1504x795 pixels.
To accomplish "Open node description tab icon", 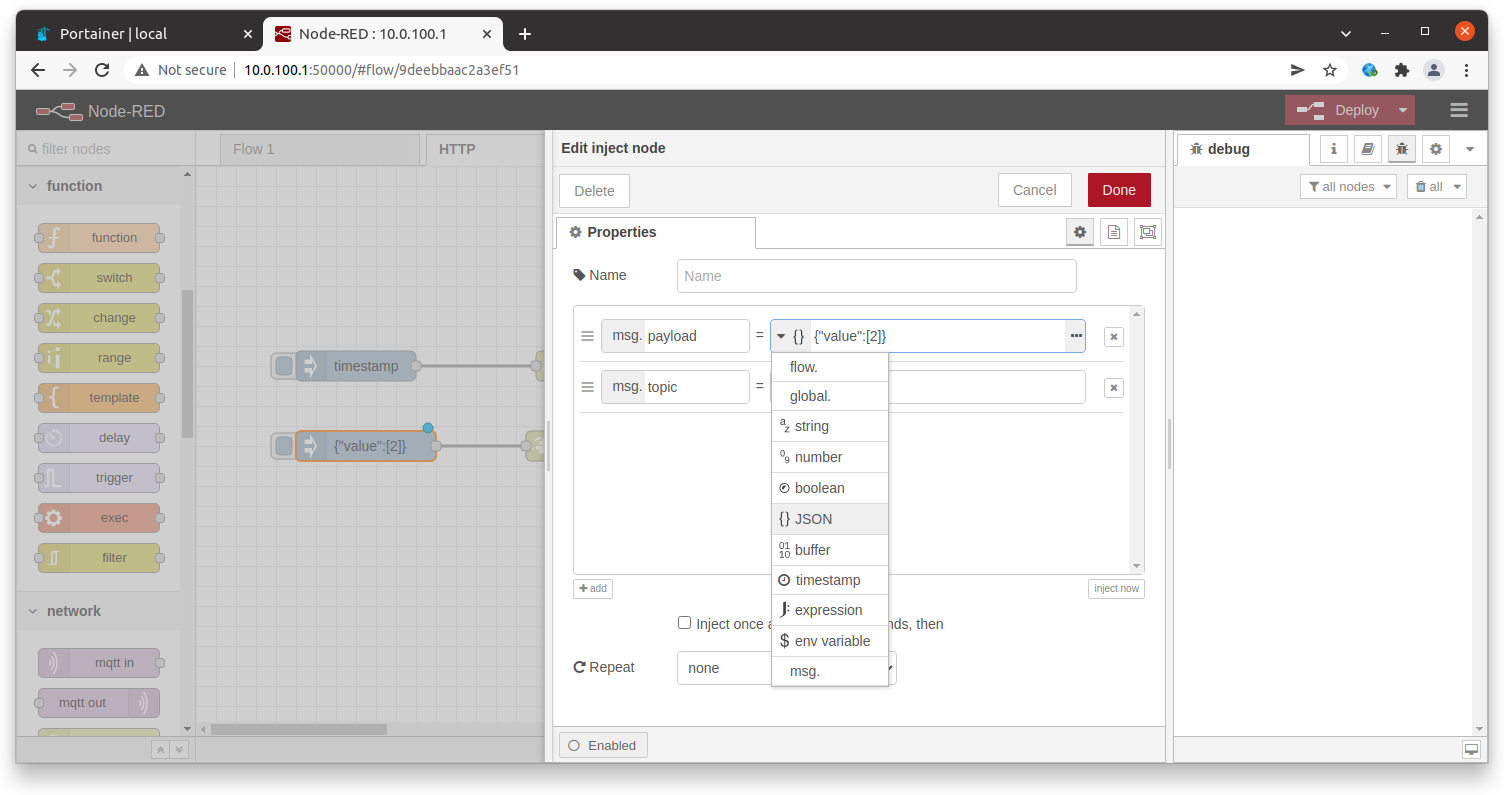I will coord(1113,232).
